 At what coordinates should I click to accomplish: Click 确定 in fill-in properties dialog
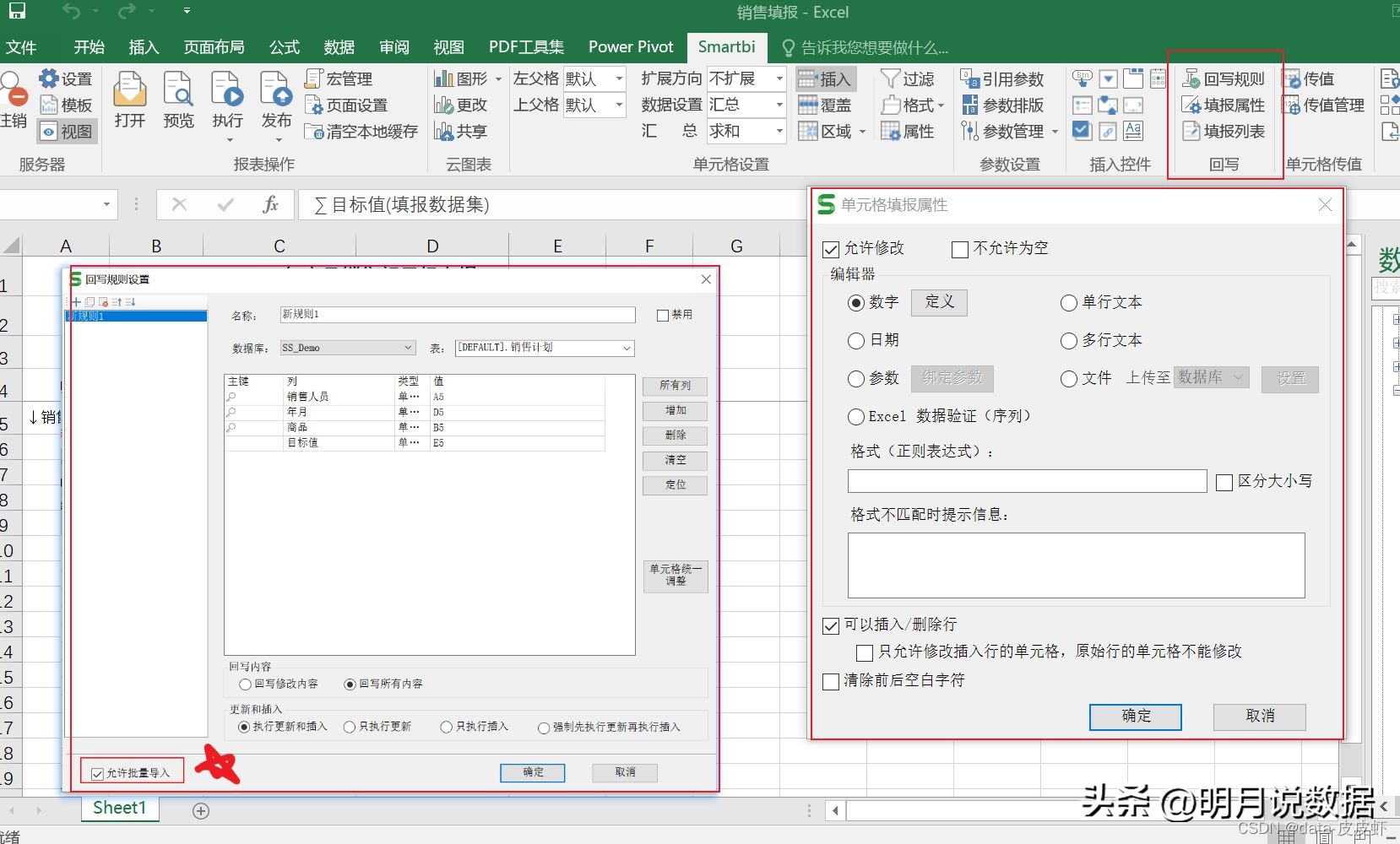[1136, 717]
